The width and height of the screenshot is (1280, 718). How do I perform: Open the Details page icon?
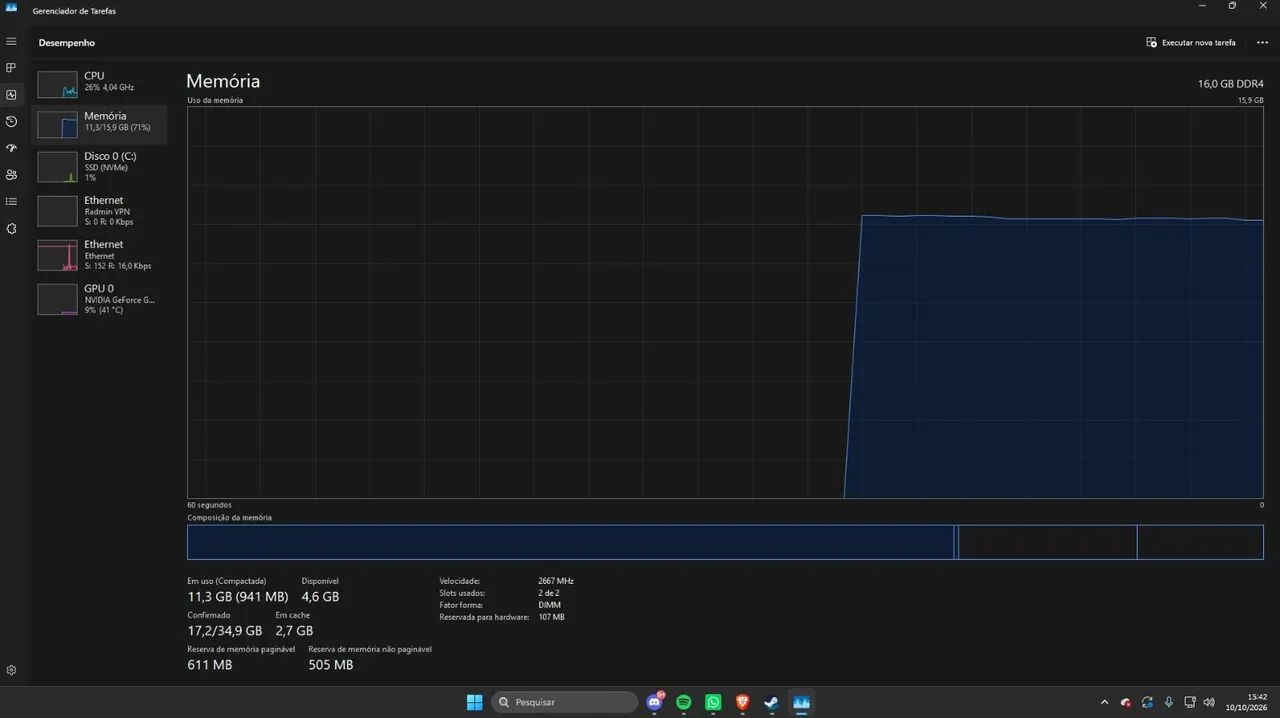(11, 201)
